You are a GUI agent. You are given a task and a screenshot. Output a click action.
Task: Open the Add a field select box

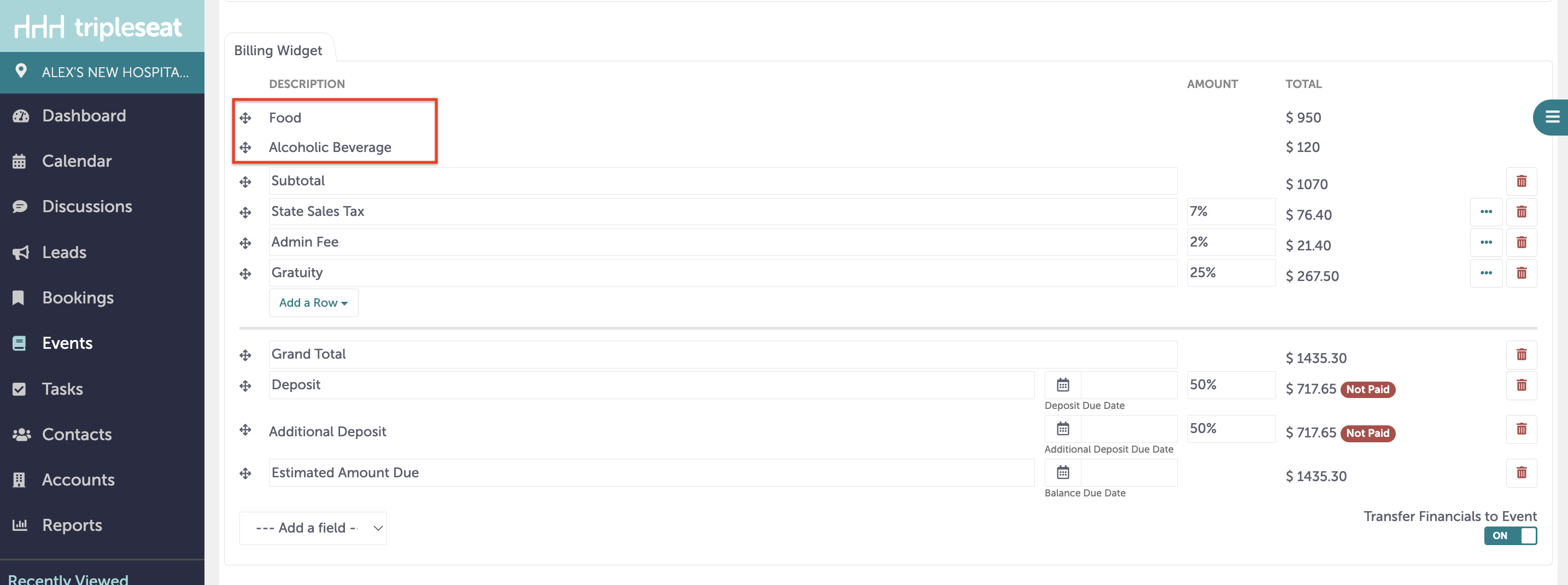click(313, 528)
